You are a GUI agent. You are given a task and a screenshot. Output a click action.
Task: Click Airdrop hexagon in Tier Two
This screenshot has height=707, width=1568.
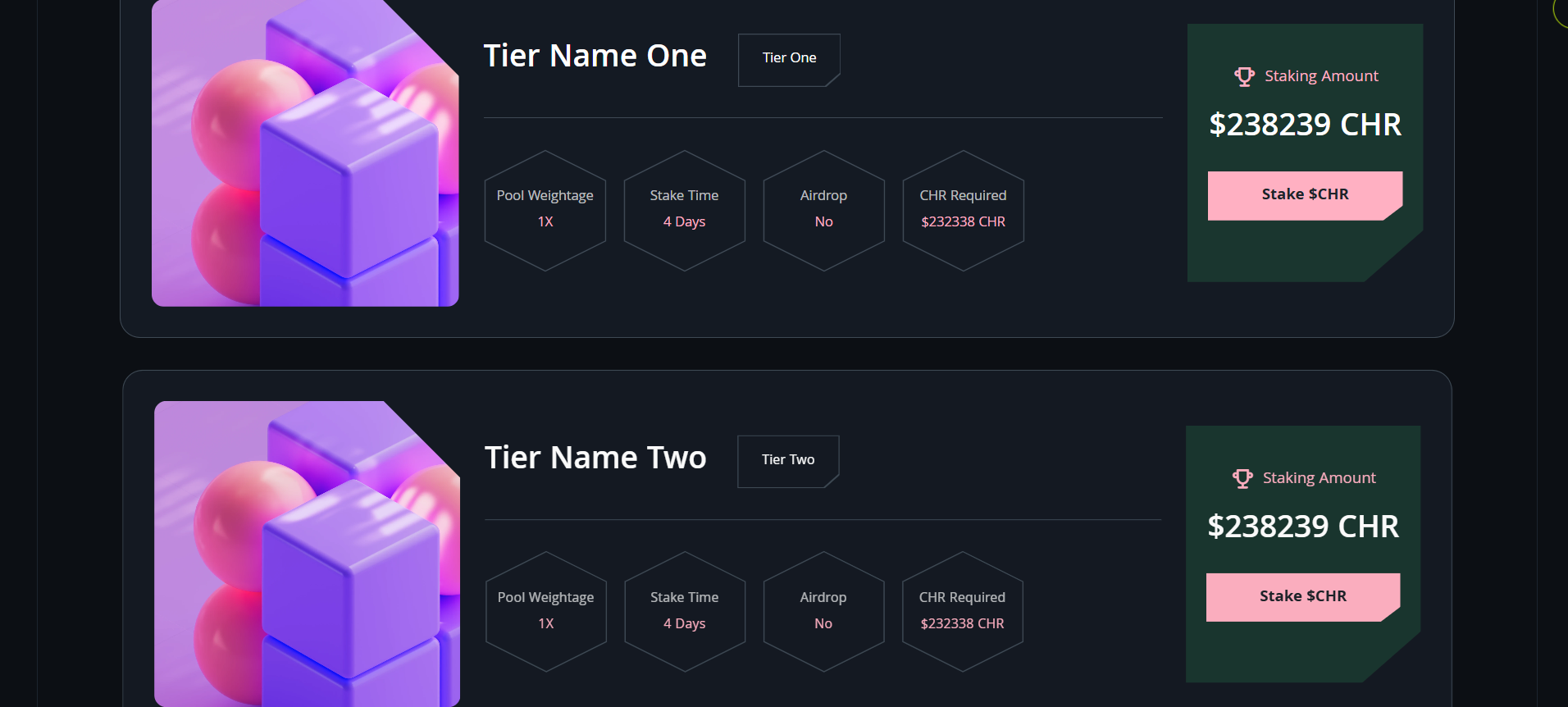(x=823, y=612)
